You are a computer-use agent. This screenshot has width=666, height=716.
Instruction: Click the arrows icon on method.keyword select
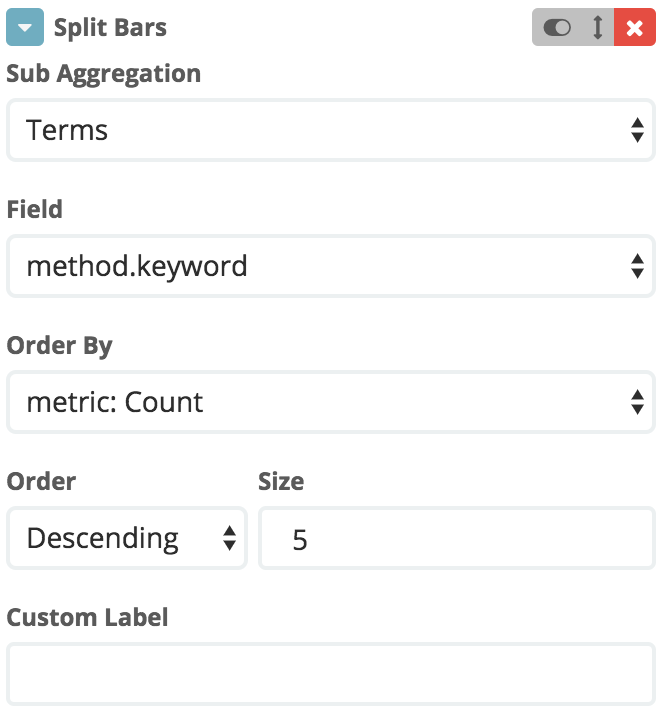(637, 266)
